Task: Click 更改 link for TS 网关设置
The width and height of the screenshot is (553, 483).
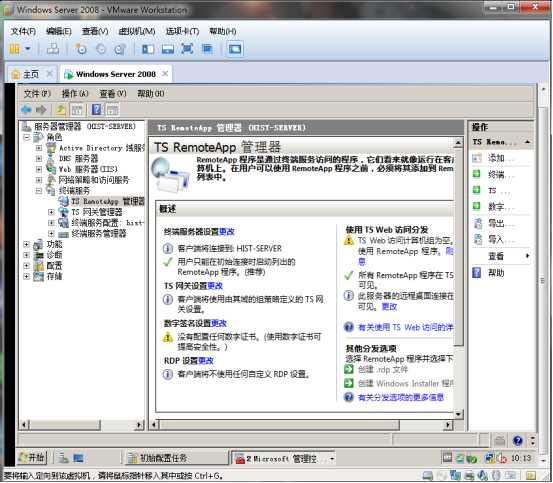Action: click(x=215, y=286)
